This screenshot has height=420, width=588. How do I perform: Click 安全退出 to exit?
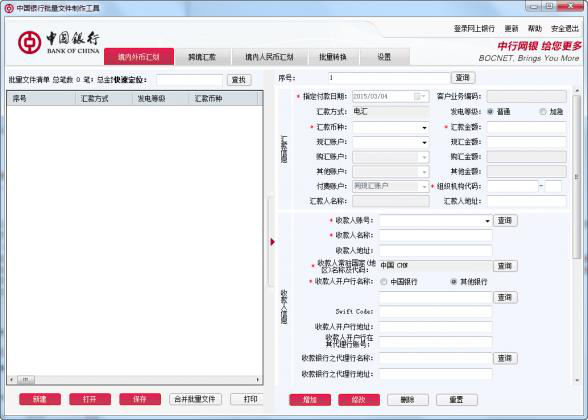(x=565, y=28)
